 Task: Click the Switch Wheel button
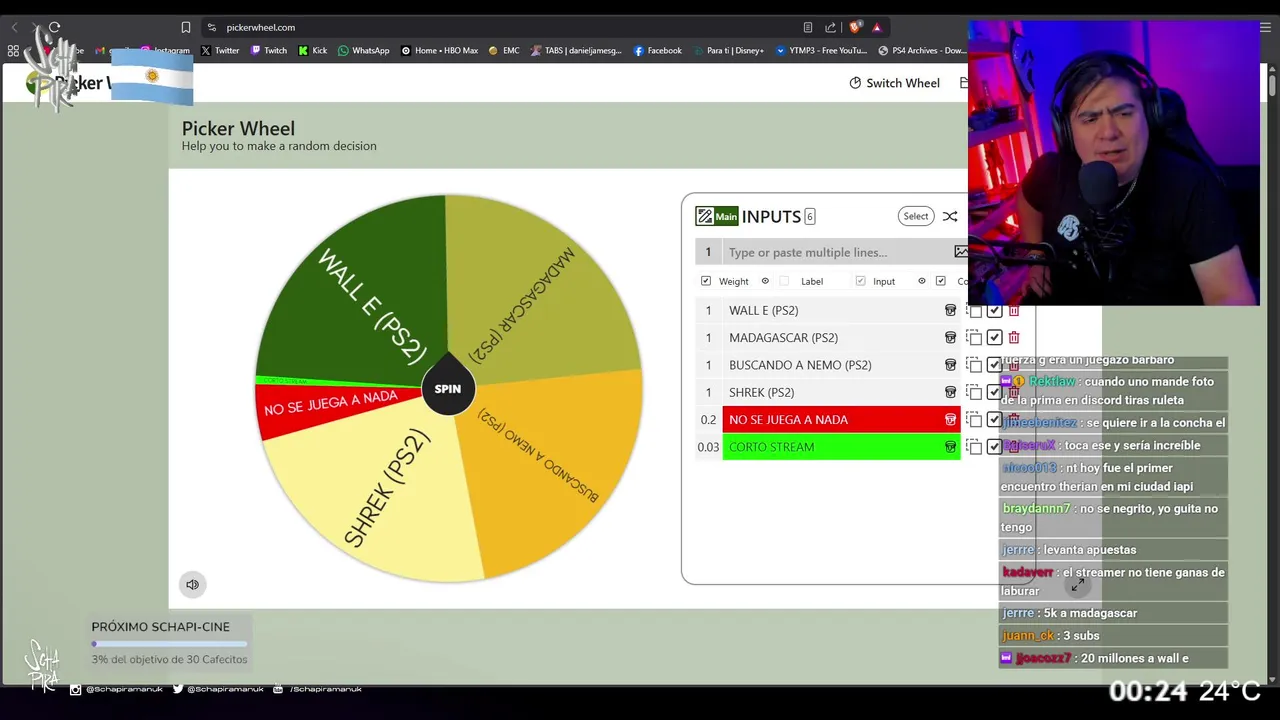pos(894,83)
